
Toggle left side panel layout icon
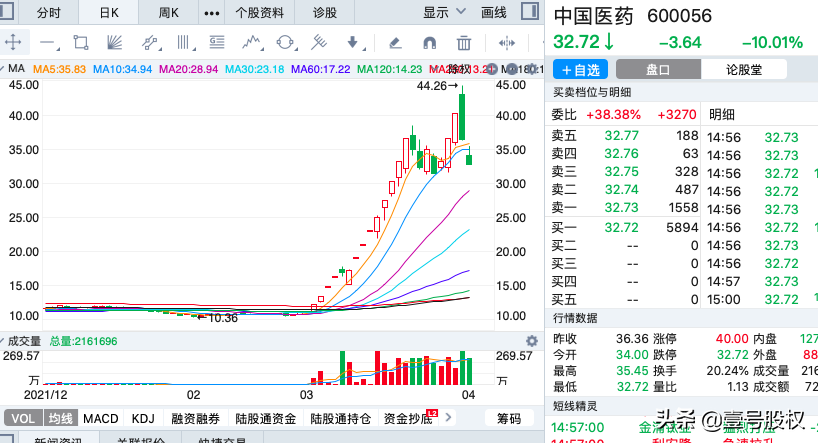click(6, 11)
